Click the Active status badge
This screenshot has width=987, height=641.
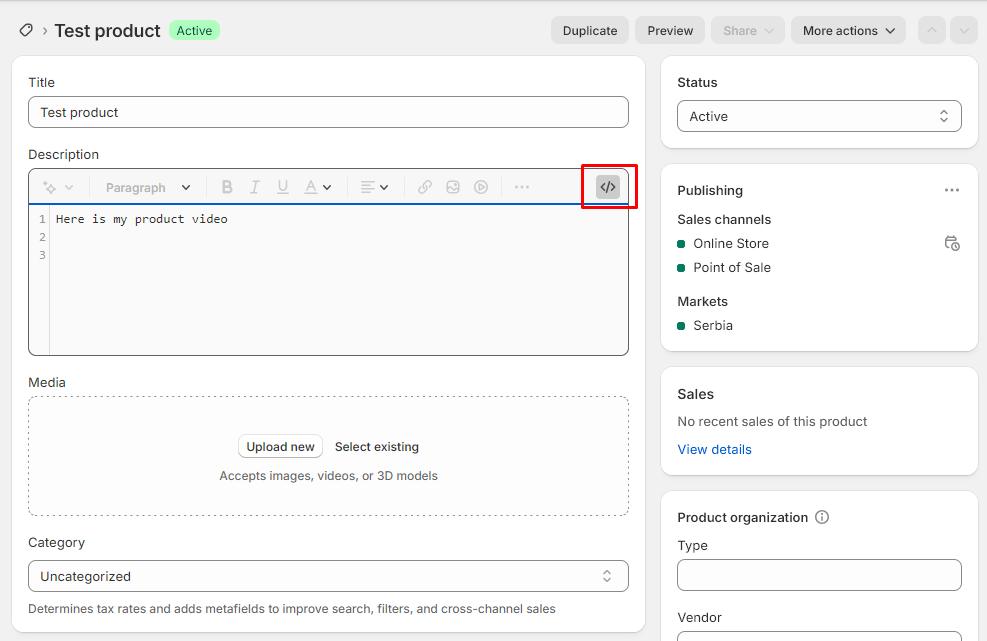pos(194,30)
